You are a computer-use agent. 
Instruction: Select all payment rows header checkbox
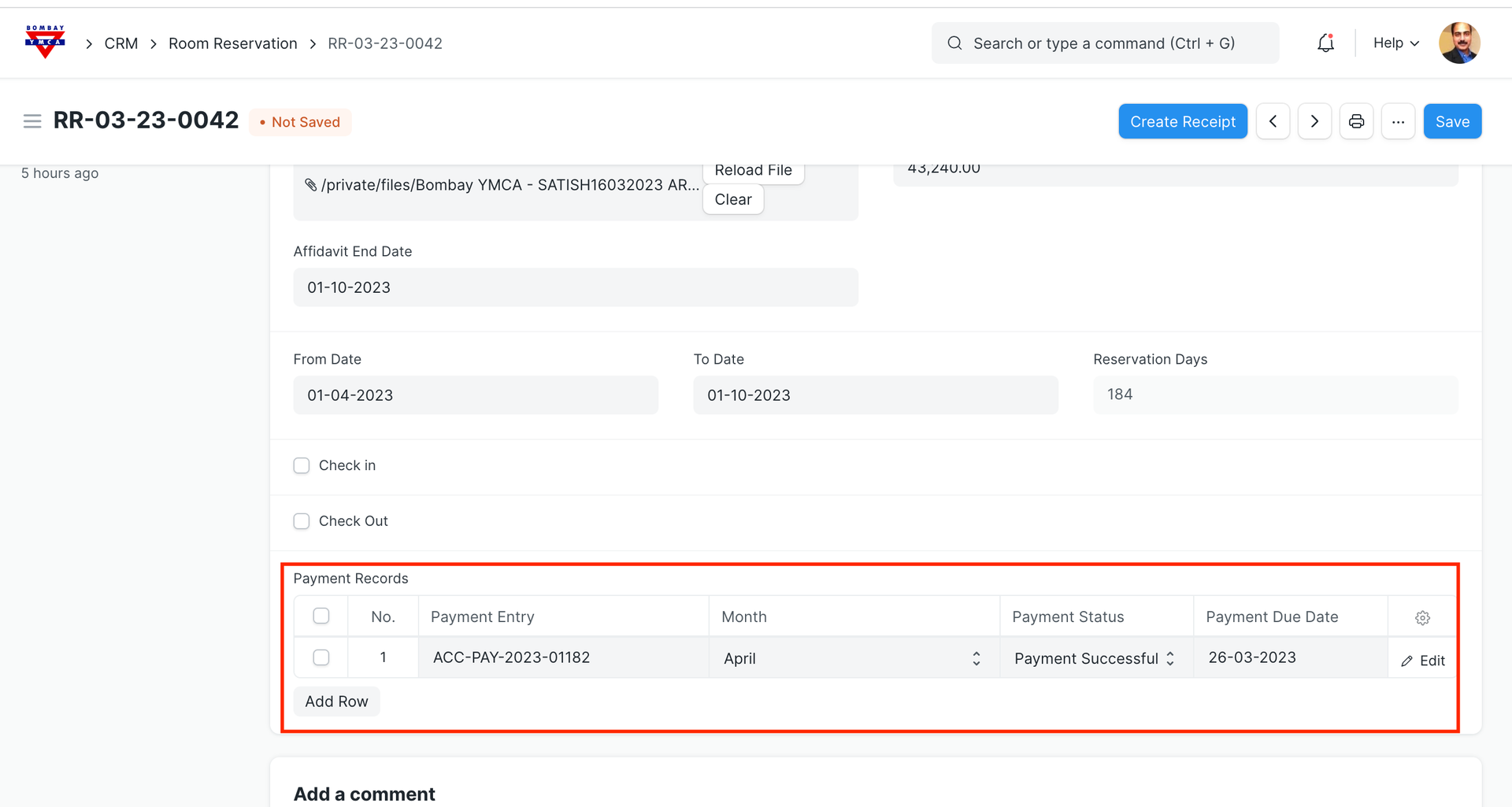(321, 616)
